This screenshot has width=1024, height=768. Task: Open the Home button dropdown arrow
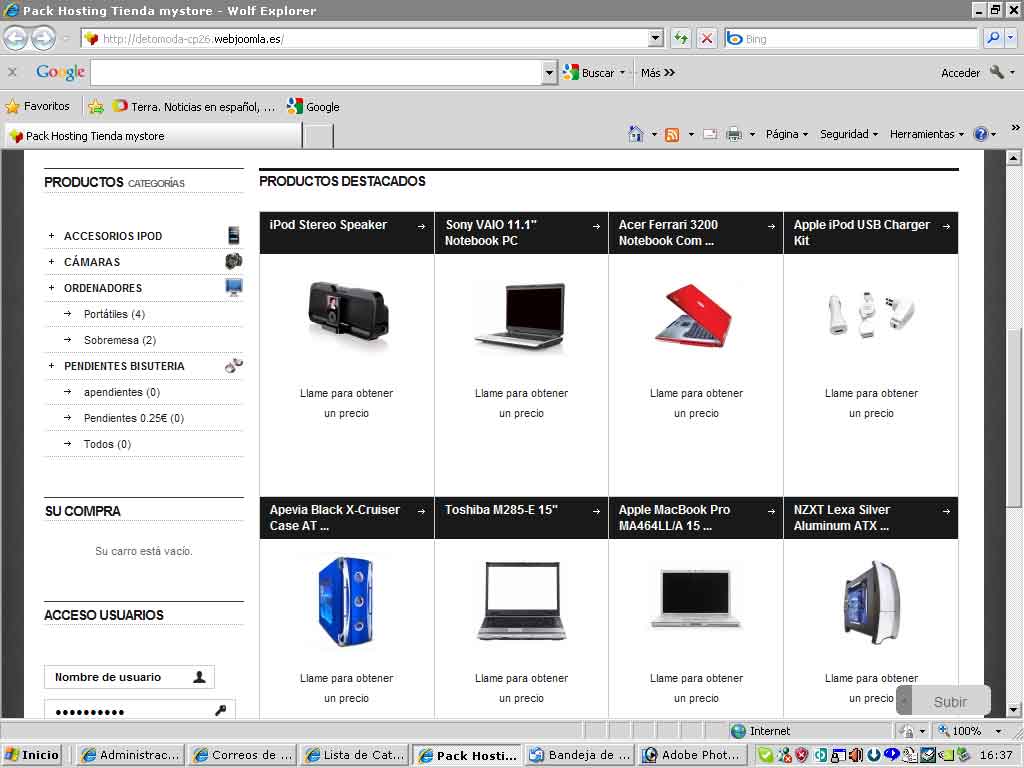click(x=654, y=135)
